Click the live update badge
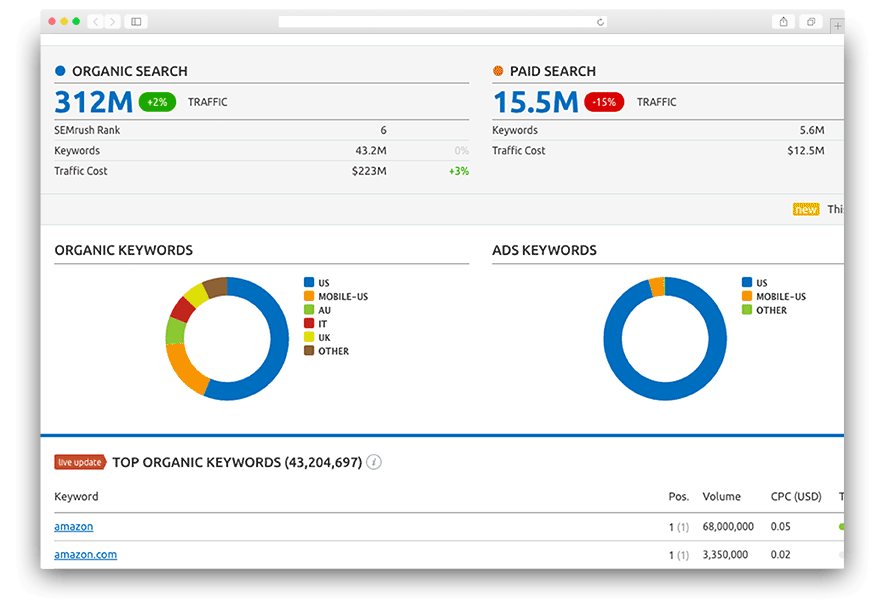 click(79, 462)
